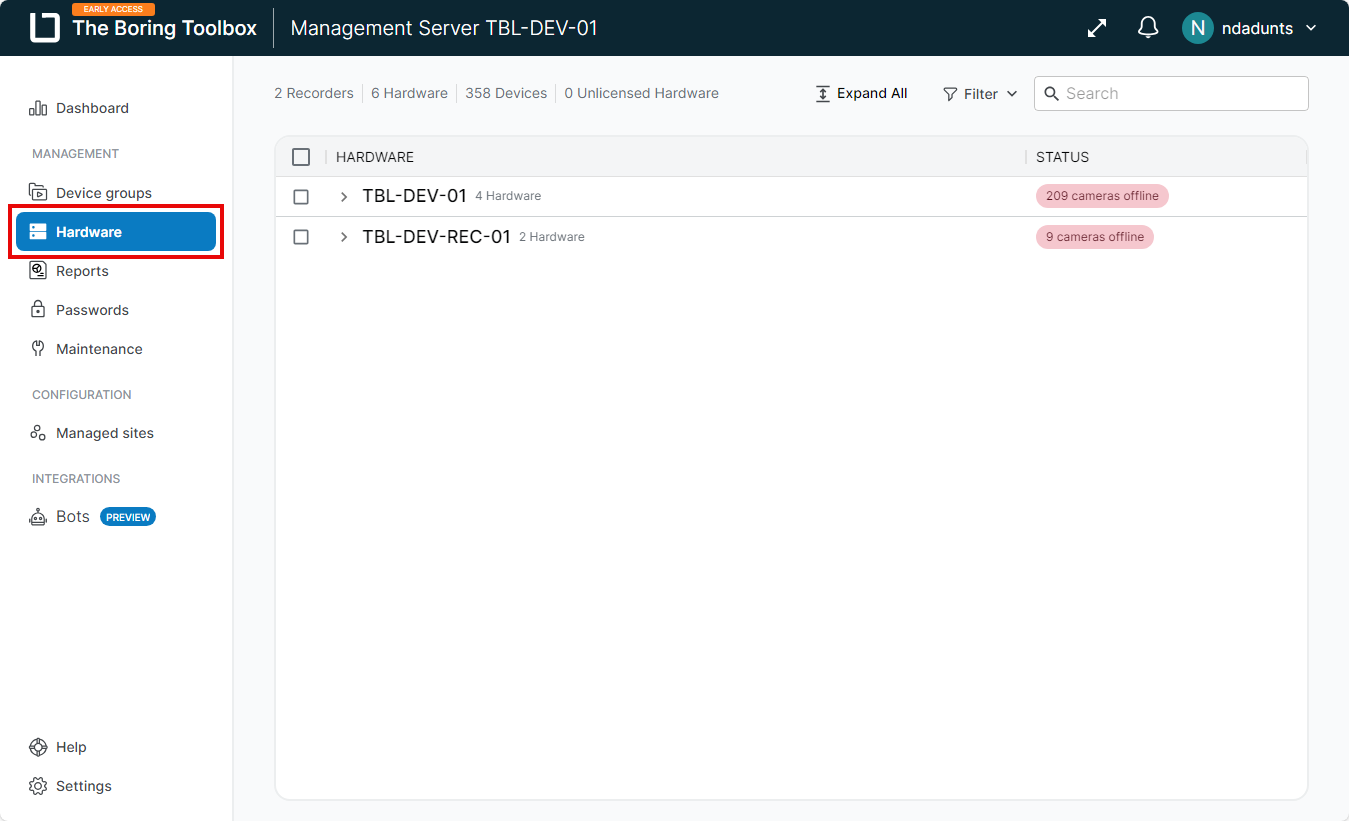Click the Reports sidebar icon
The image size is (1349, 821).
(x=38, y=271)
